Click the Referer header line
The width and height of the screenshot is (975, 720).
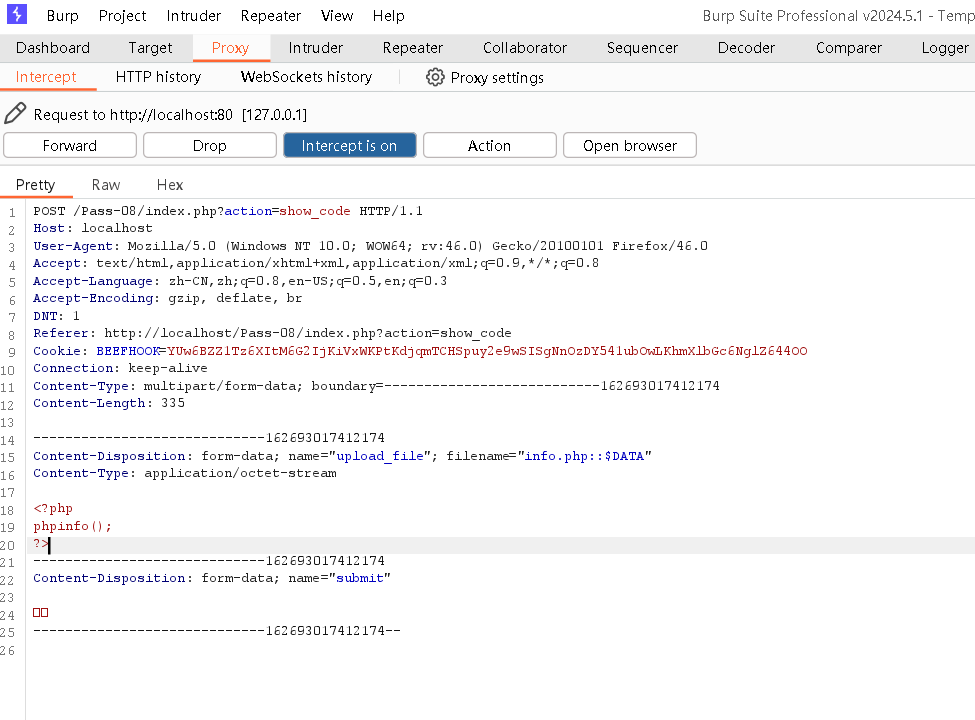[x=272, y=333]
